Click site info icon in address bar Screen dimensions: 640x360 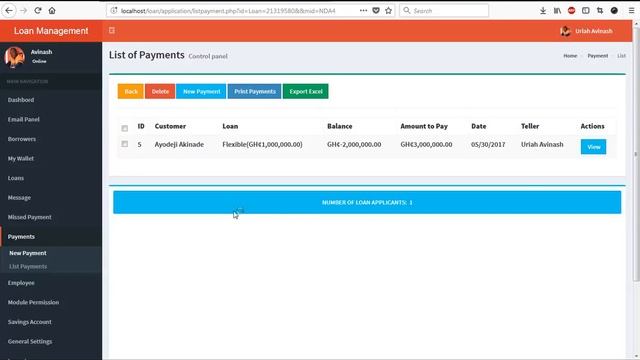(114, 11)
